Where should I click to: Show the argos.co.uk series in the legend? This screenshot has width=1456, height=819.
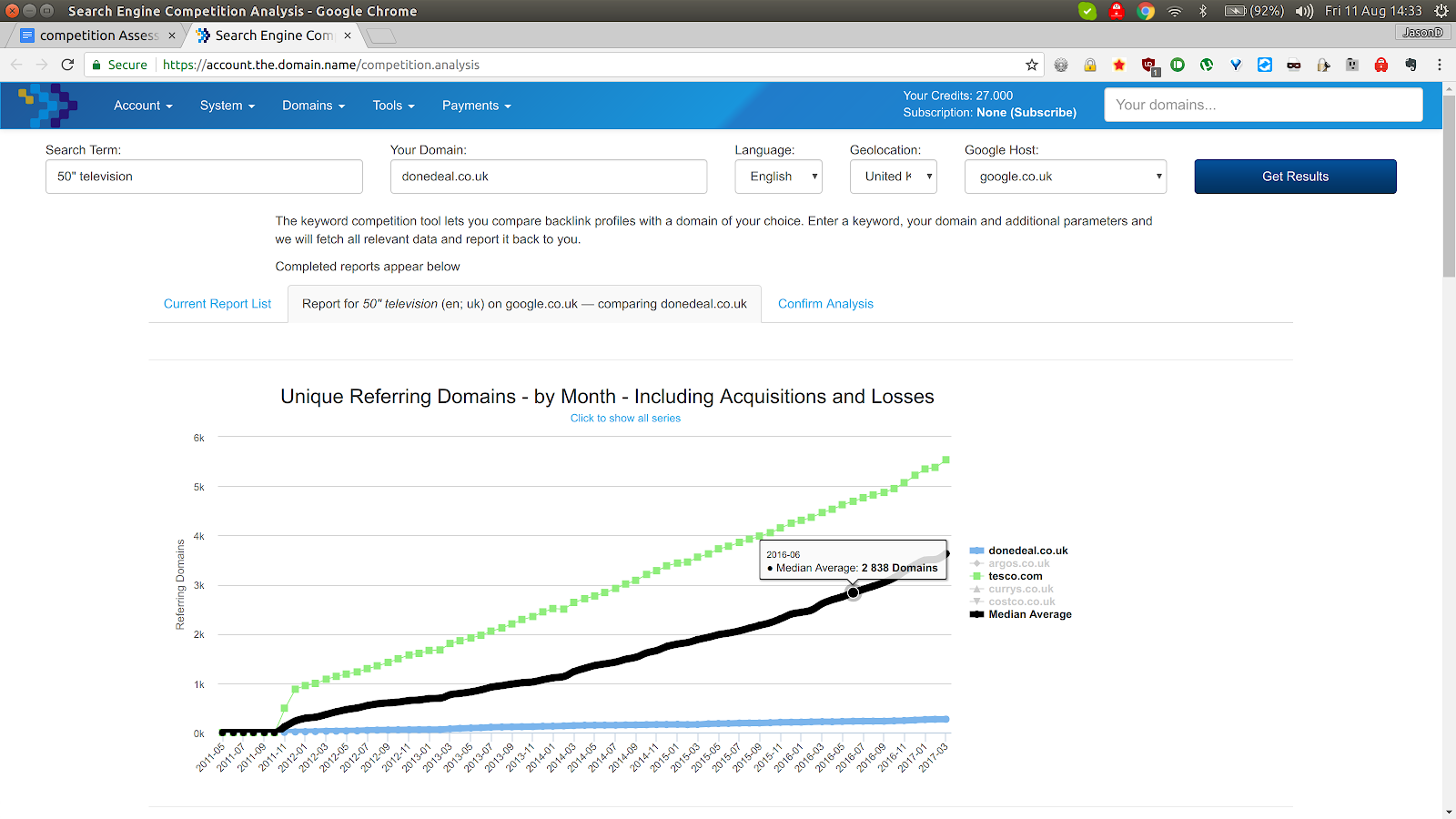tap(1010, 563)
